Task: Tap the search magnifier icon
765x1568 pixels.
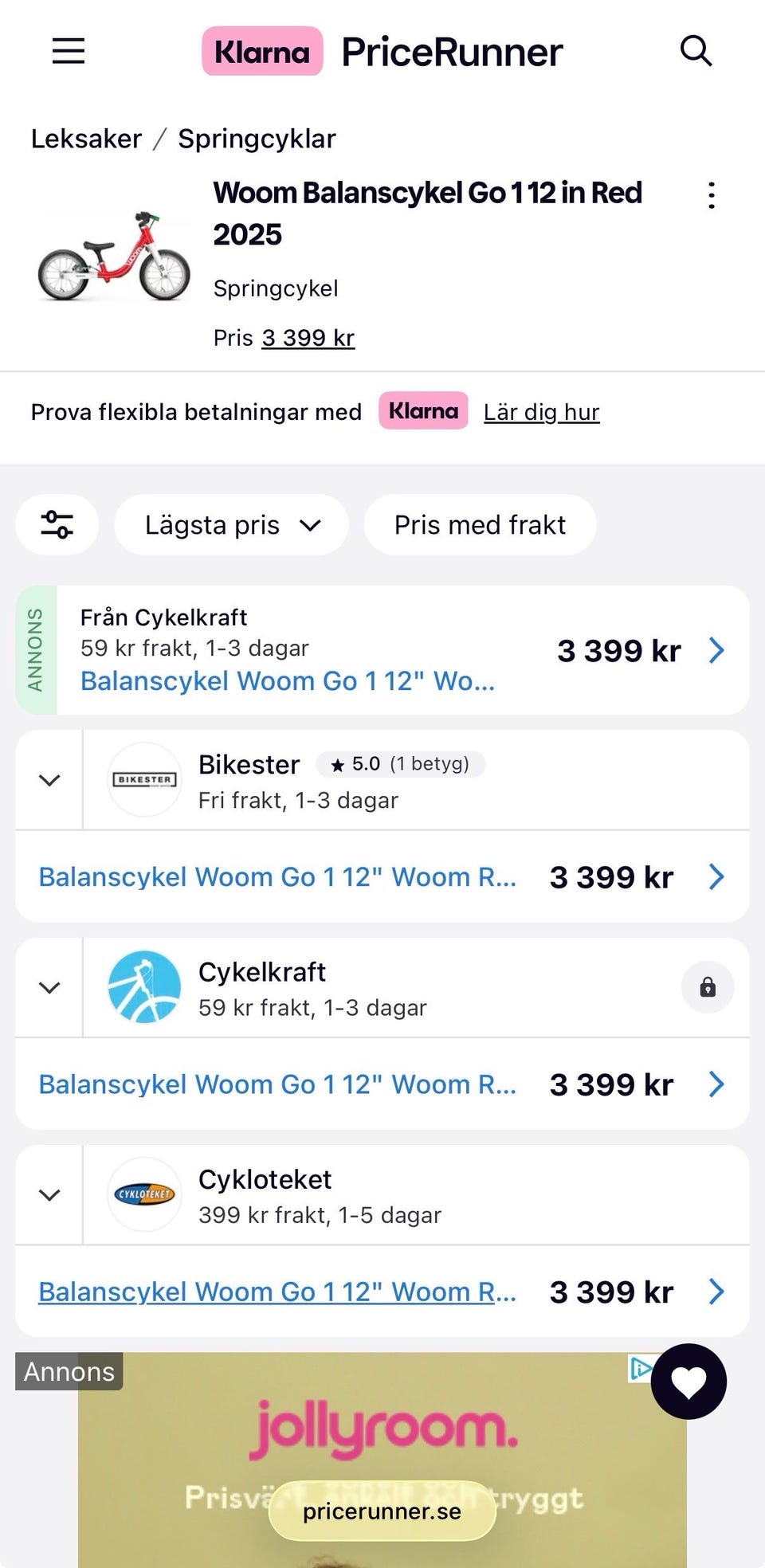Action: (x=696, y=52)
